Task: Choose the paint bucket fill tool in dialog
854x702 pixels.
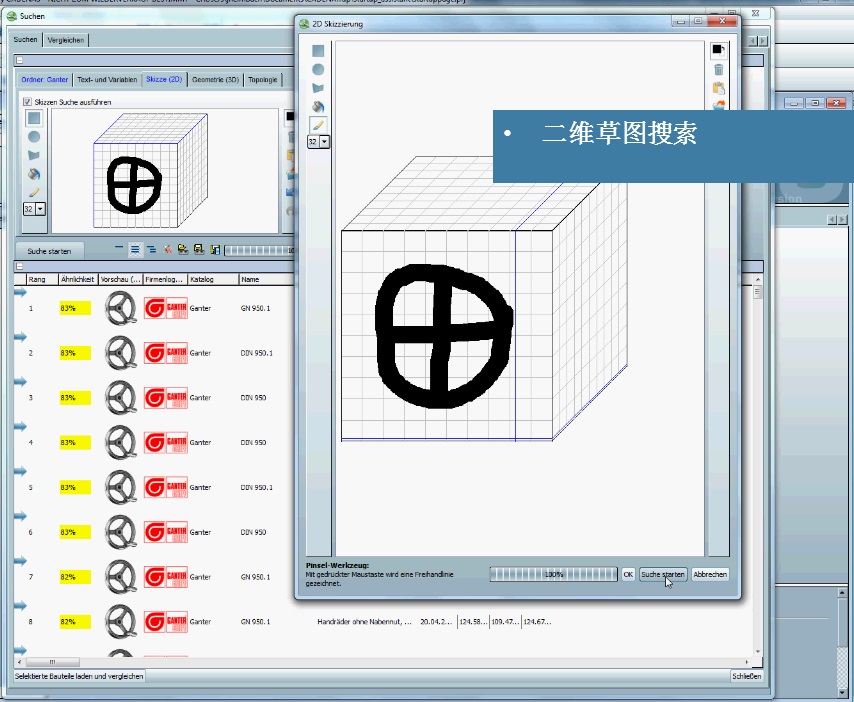Action: pos(318,106)
